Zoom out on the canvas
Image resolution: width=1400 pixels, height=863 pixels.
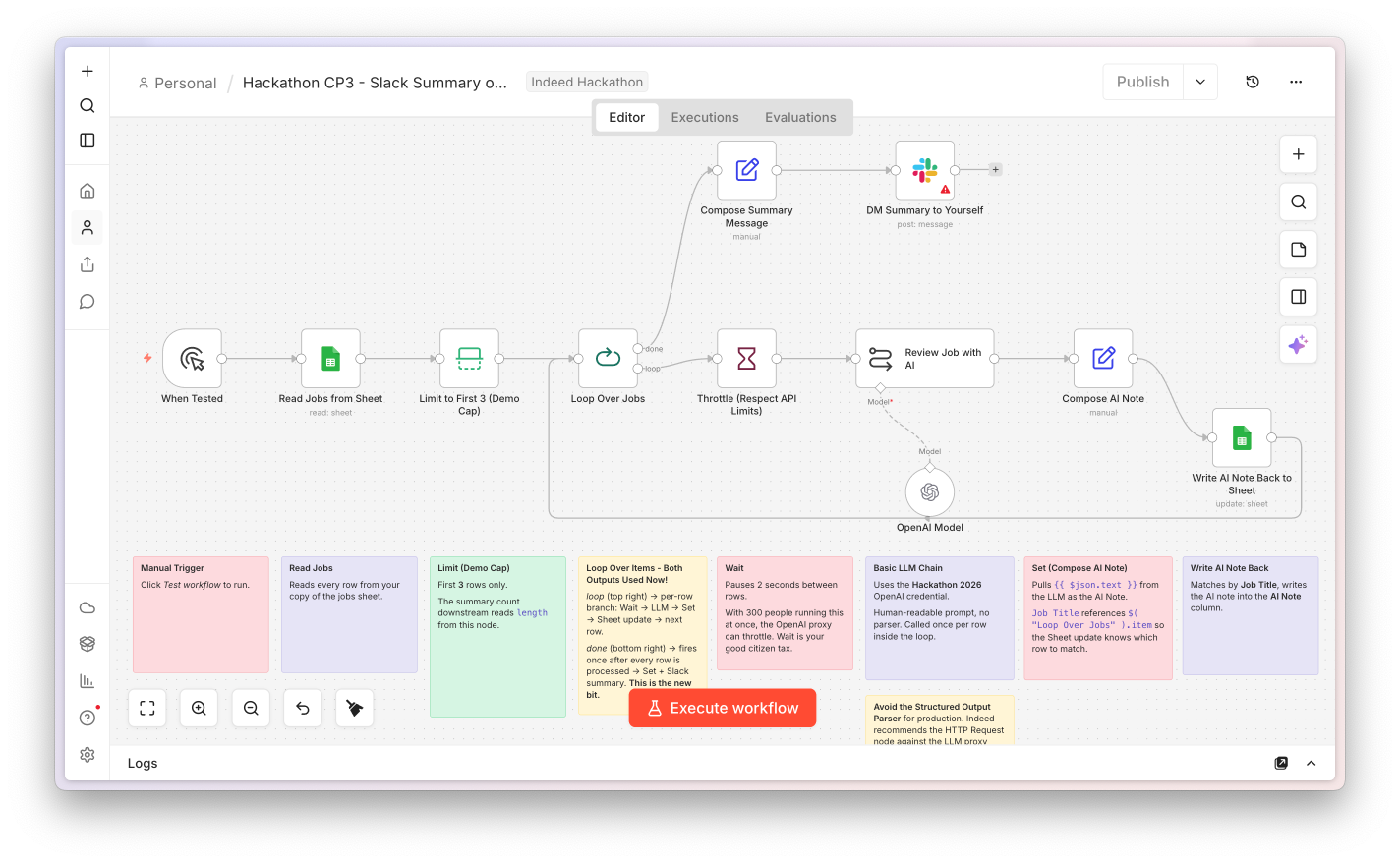[251, 708]
